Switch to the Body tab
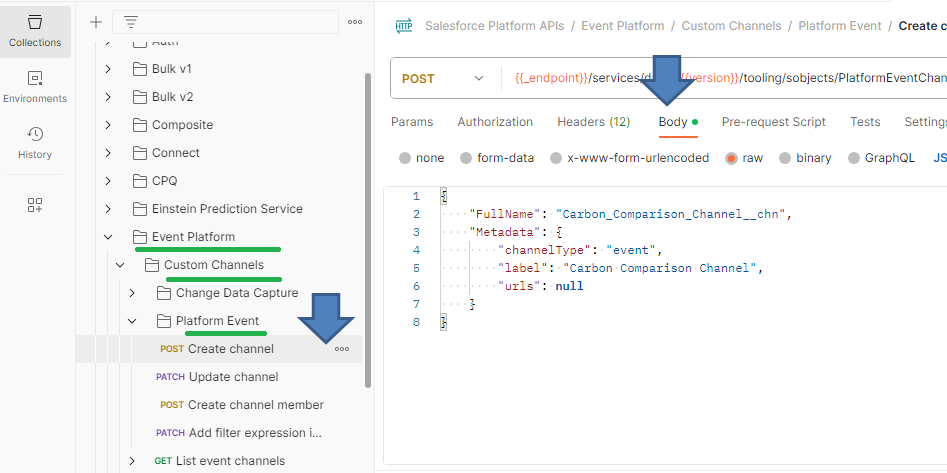Viewport: 947px width, 473px height. tap(678, 122)
